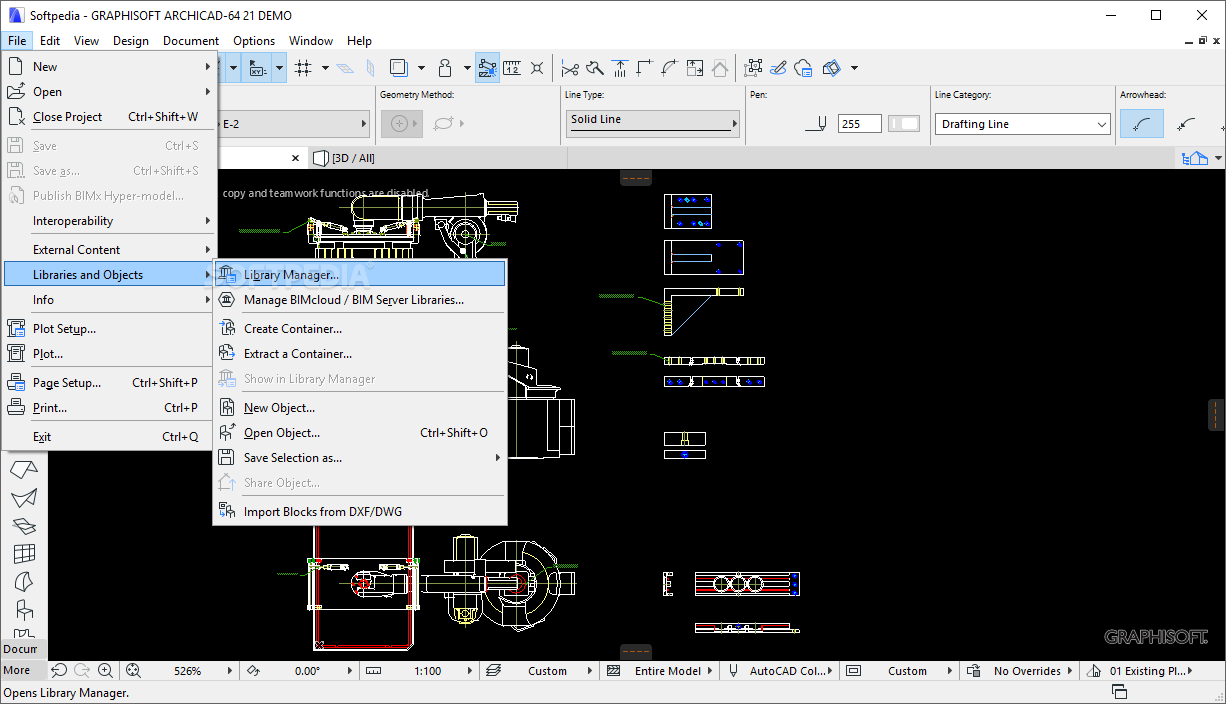Click the Entire Model partial structure display

click(x=661, y=671)
